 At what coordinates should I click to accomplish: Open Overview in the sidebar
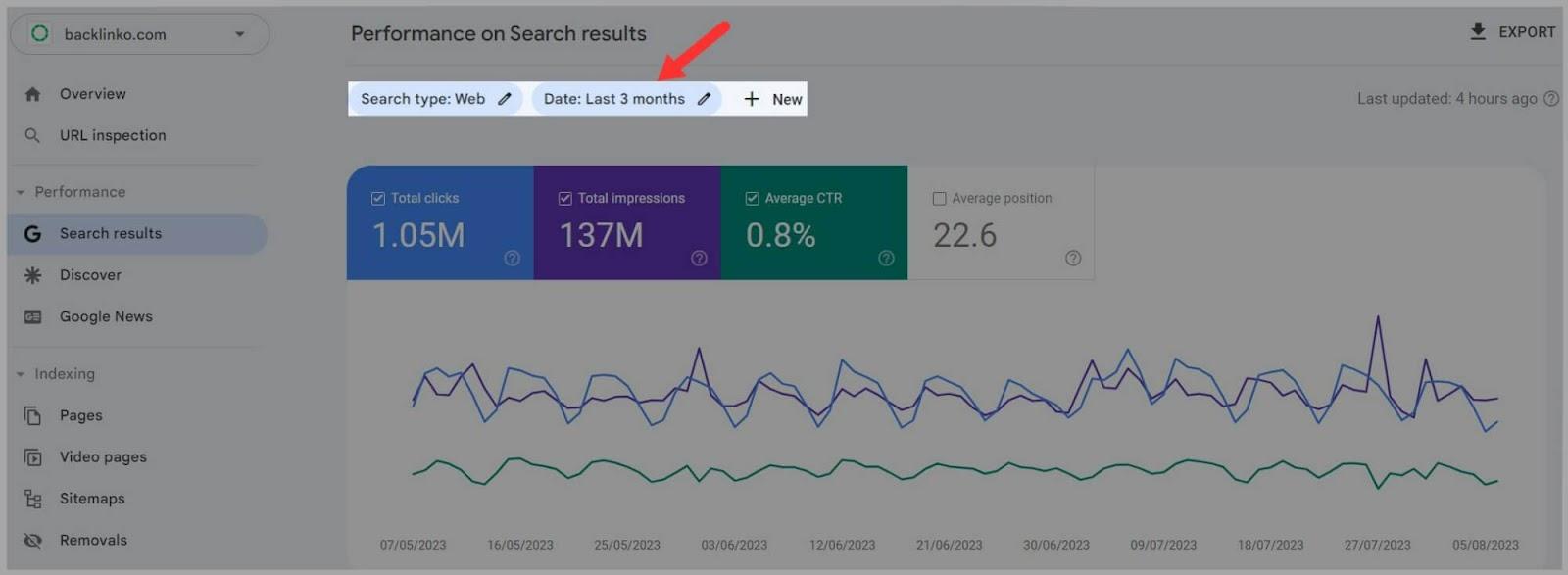(92, 94)
